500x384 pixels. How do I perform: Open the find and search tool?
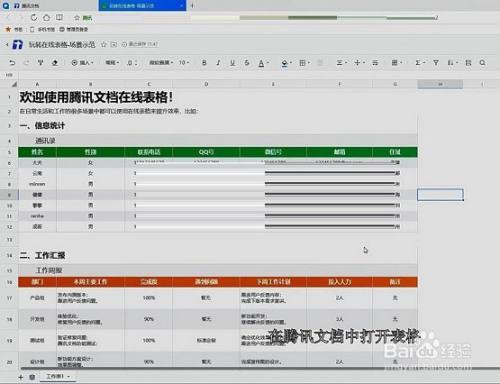coord(482,63)
